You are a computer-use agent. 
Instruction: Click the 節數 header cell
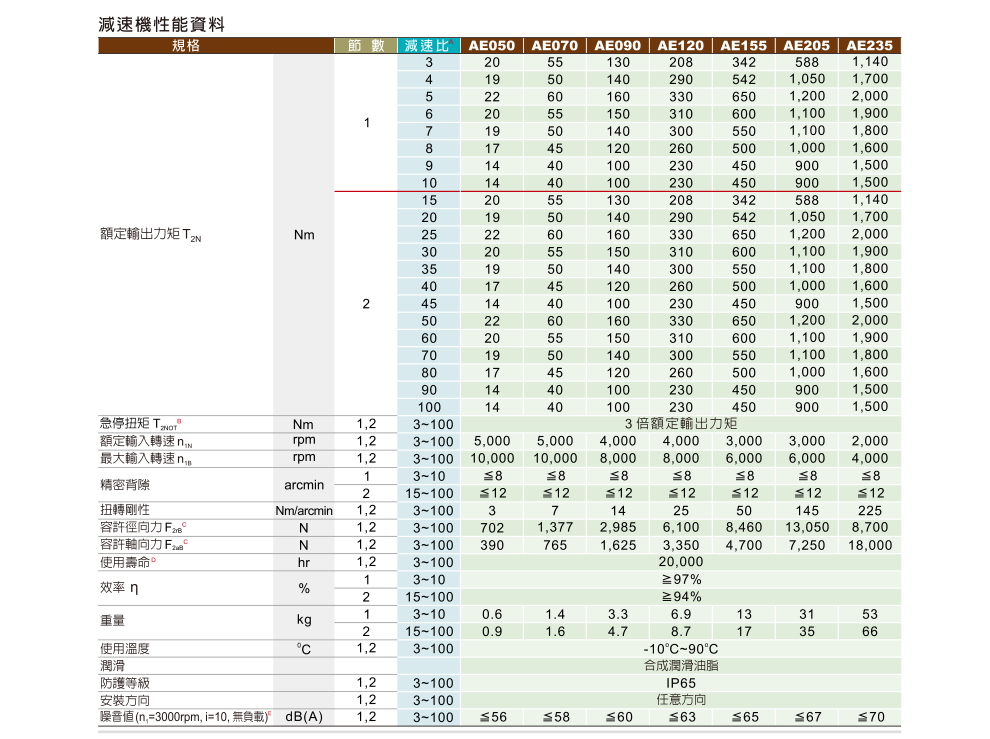(366, 45)
